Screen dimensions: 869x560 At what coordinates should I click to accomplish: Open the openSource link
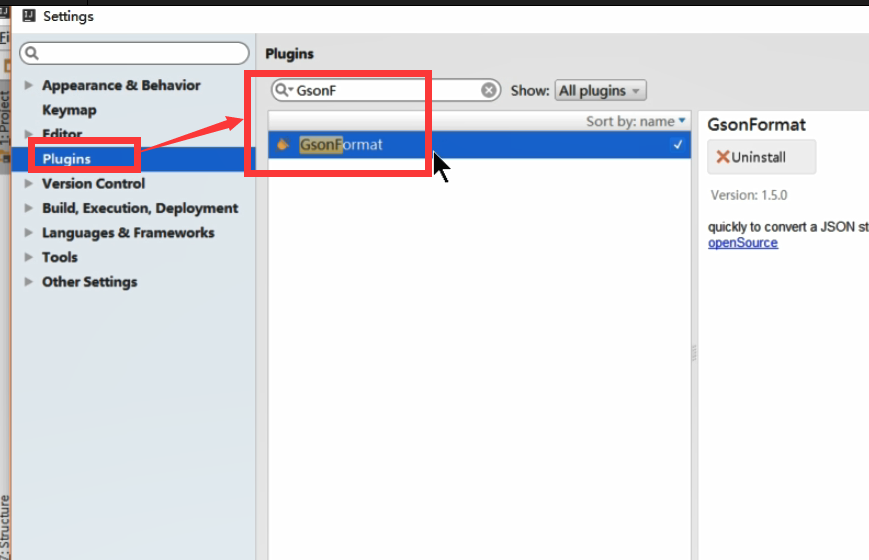(743, 243)
